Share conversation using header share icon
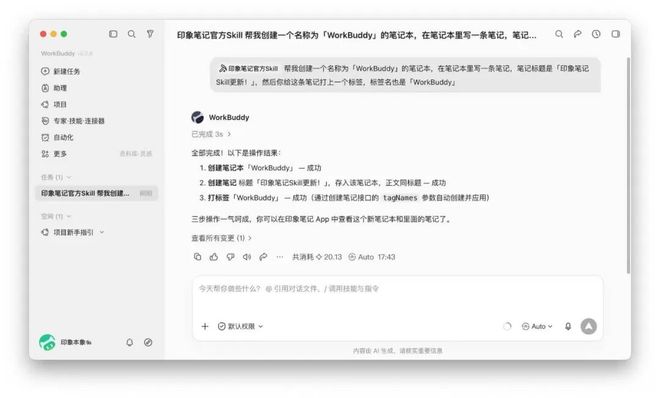 point(578,34)
